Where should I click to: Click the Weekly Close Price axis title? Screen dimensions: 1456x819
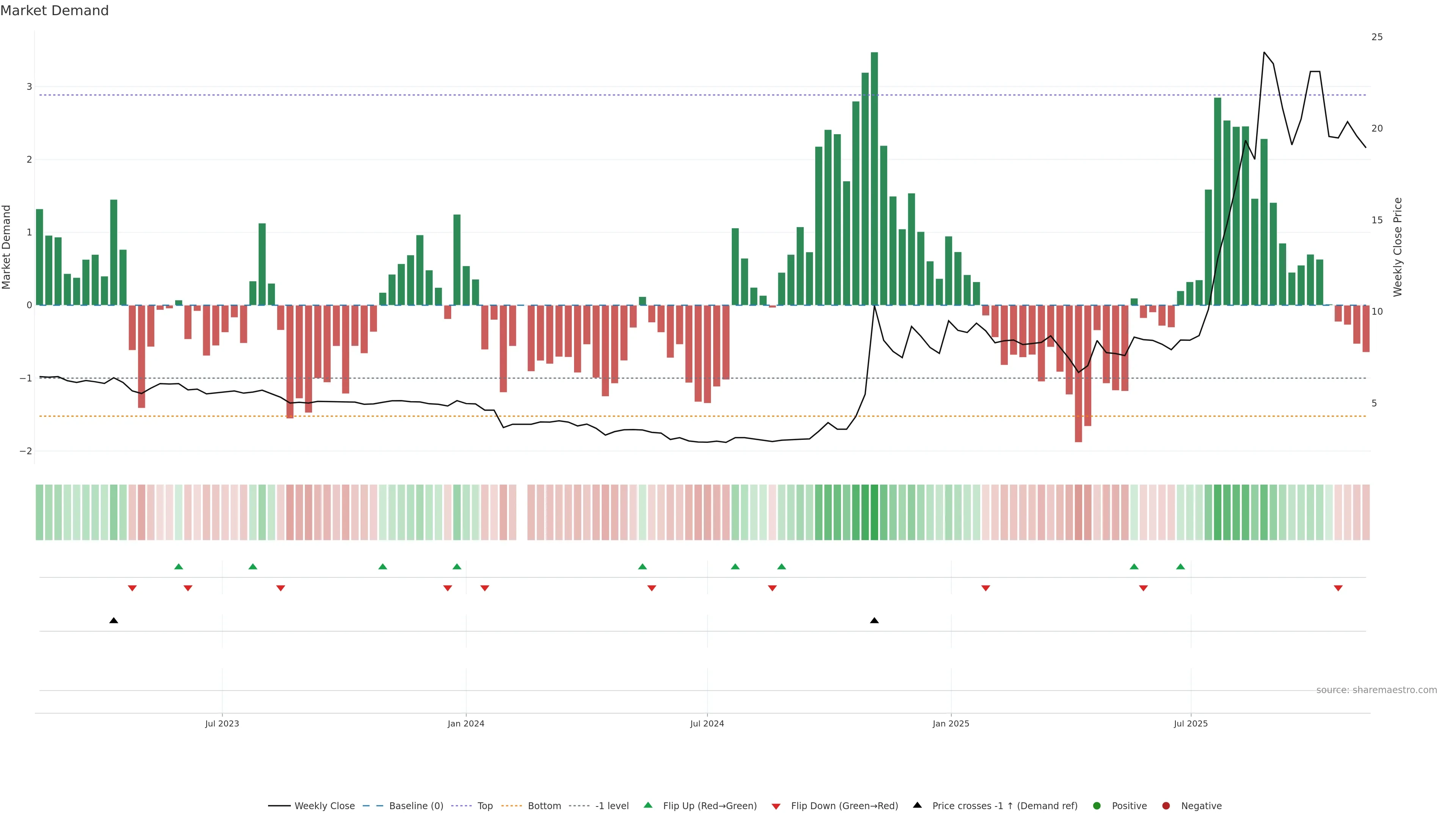point(1398,247)
